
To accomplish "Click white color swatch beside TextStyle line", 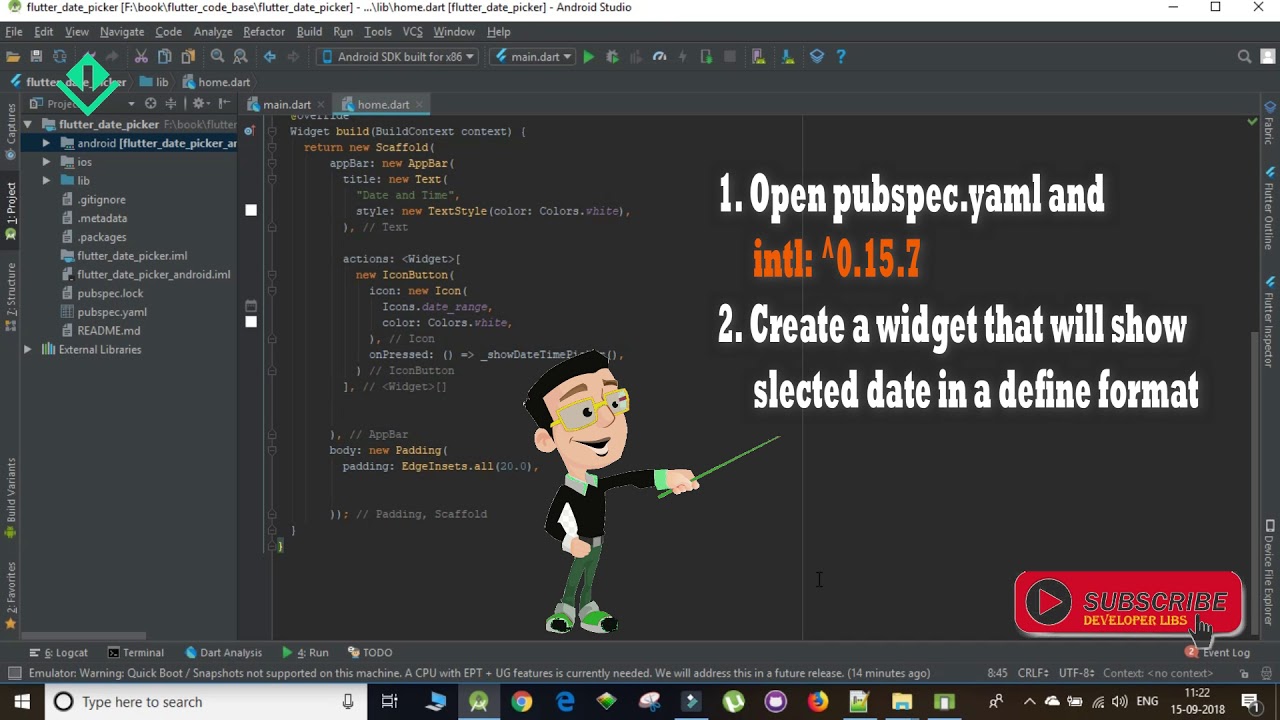I will point(251,210).
